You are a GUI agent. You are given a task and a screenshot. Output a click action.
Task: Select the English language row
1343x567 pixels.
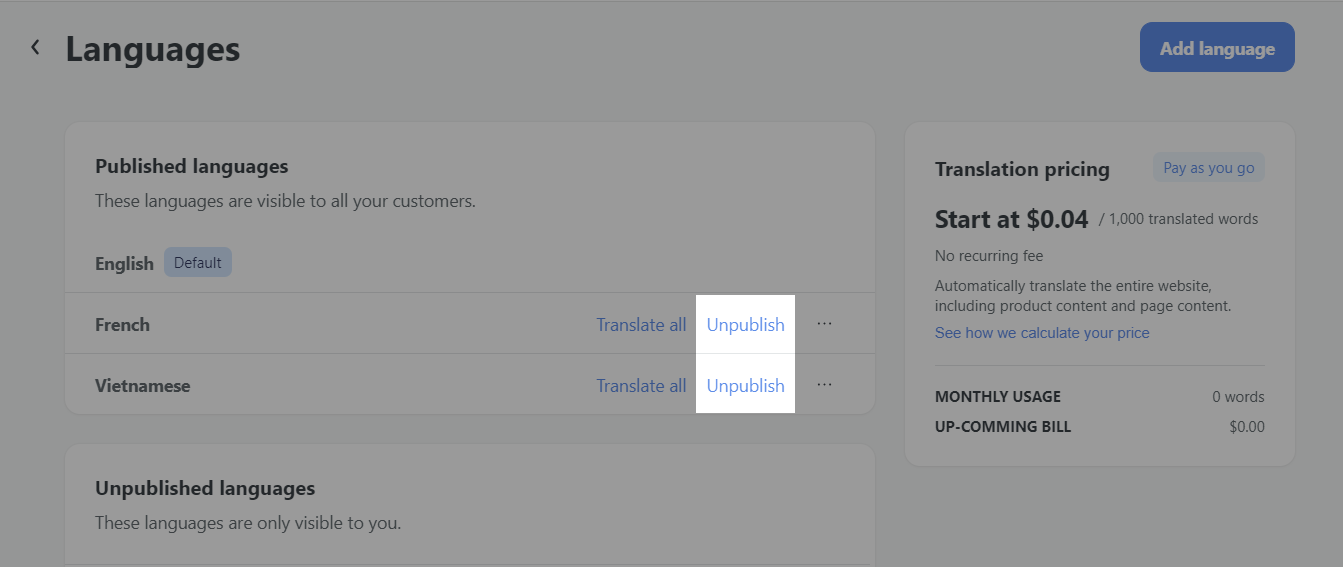point(124,264)
